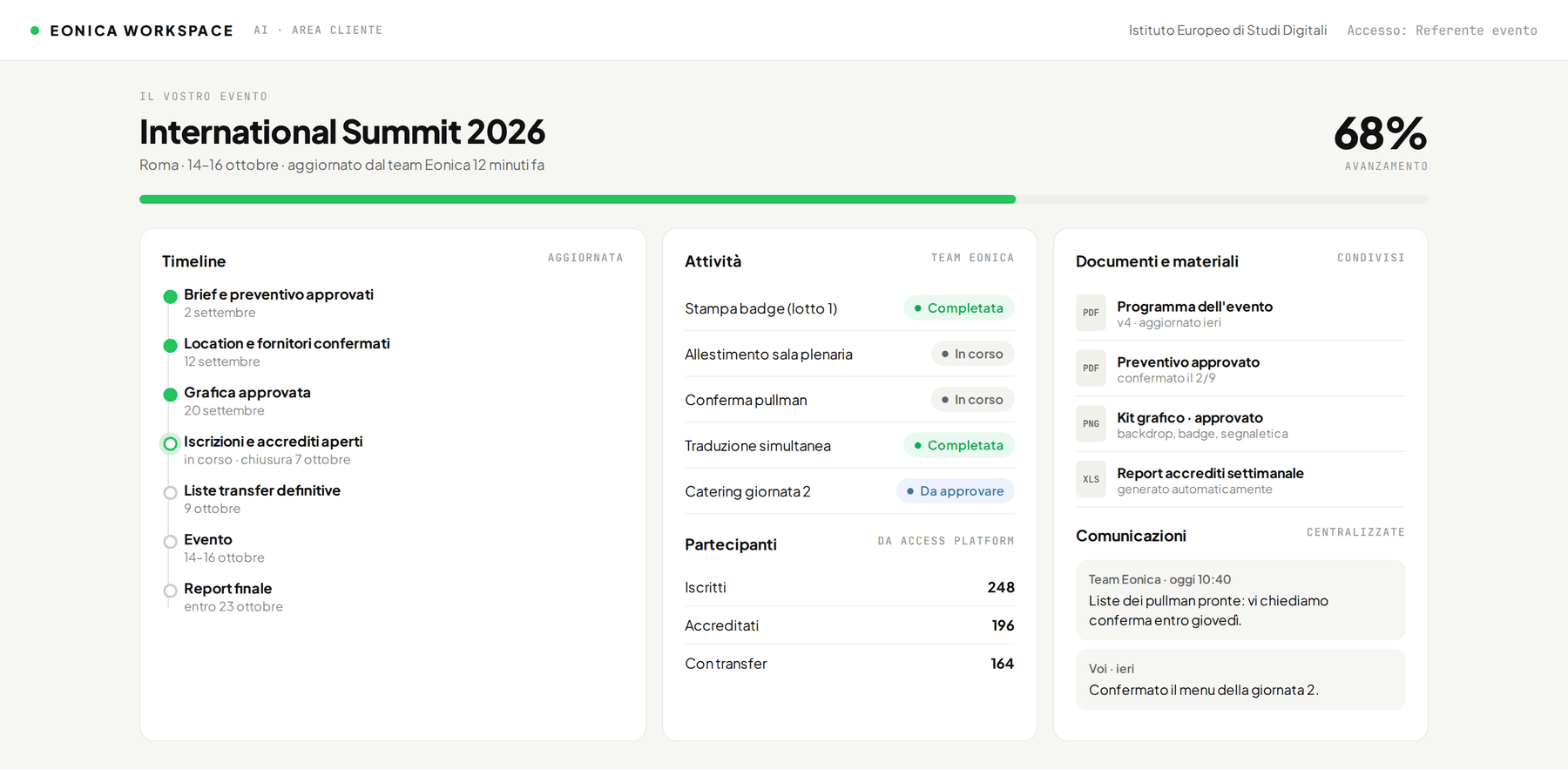Open the Preventivo approvato PDF icon
Image resolution: width=1568 pixels, height=770 pixels.
tap(1091, 368)
